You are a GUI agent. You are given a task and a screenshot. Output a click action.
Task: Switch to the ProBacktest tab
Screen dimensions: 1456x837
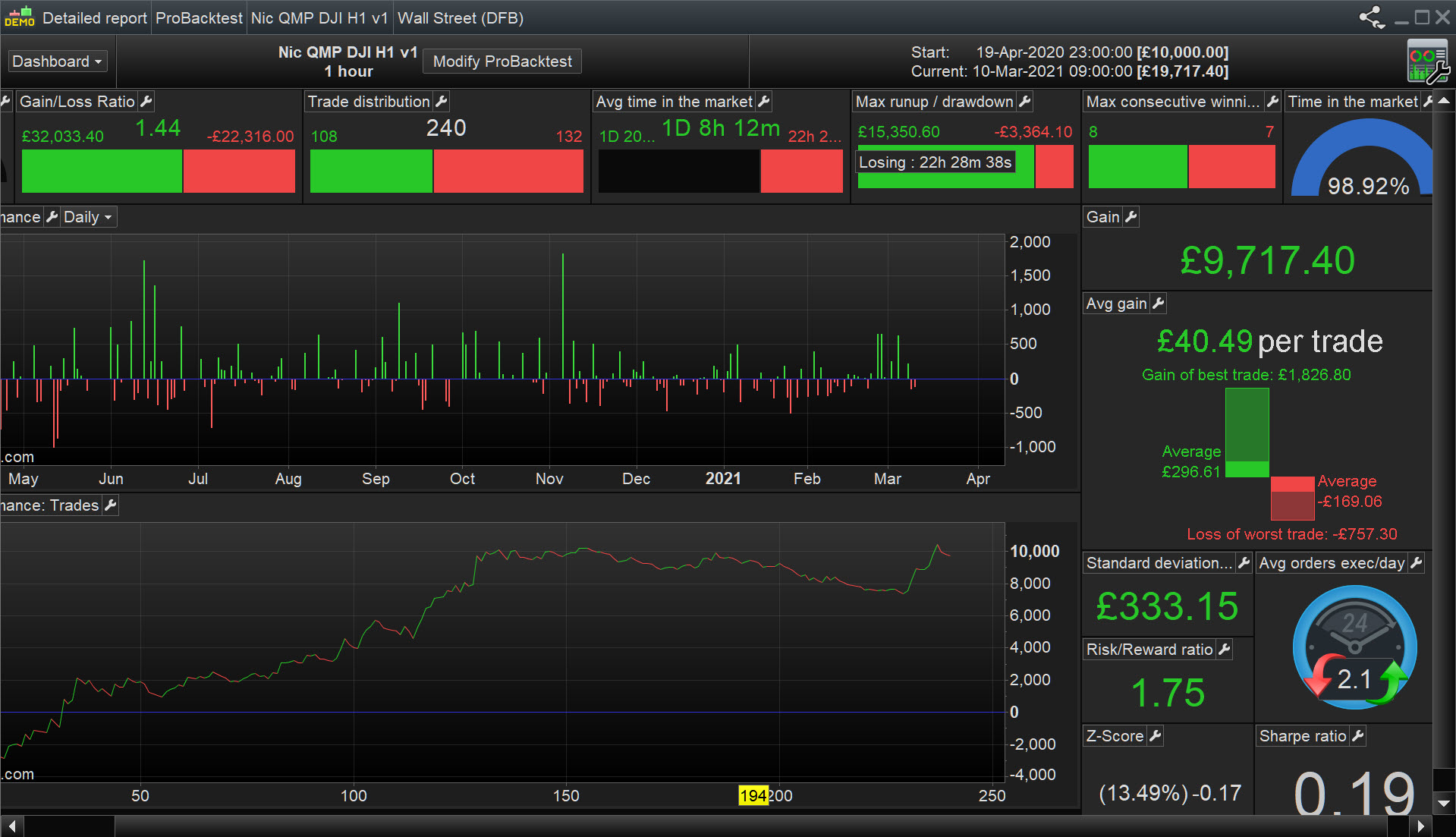[x=199, y=18]
